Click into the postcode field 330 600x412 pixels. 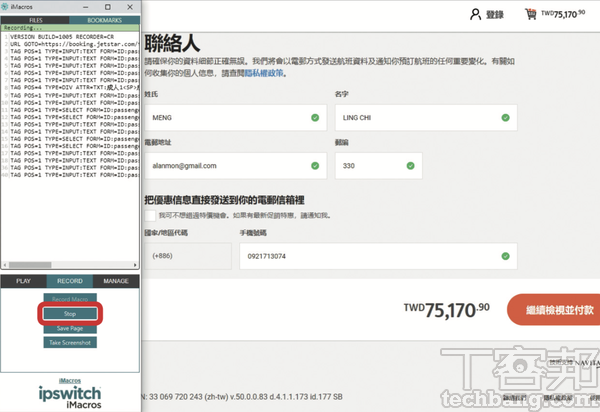pos(379,166)
